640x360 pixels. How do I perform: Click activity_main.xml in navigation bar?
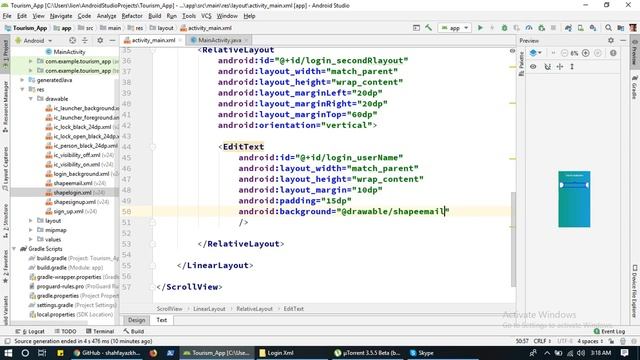pos(206,28)
